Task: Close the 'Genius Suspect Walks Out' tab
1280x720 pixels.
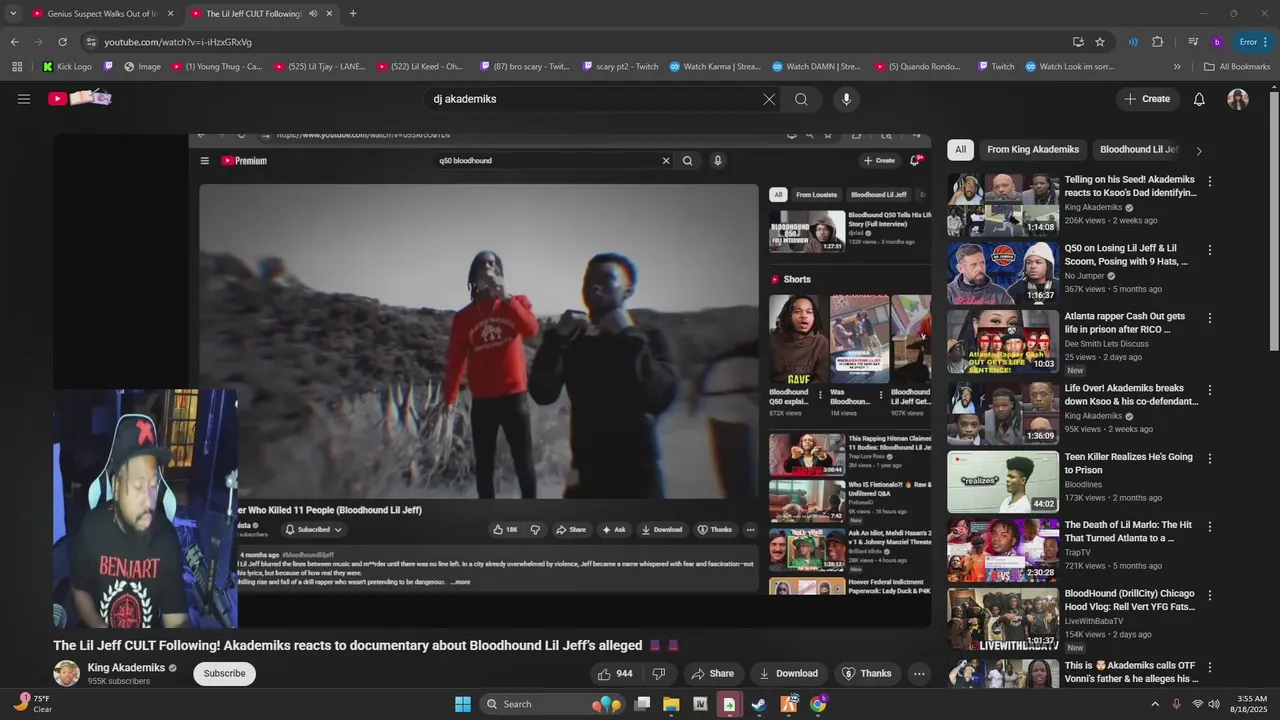Action: click(170, 14)
